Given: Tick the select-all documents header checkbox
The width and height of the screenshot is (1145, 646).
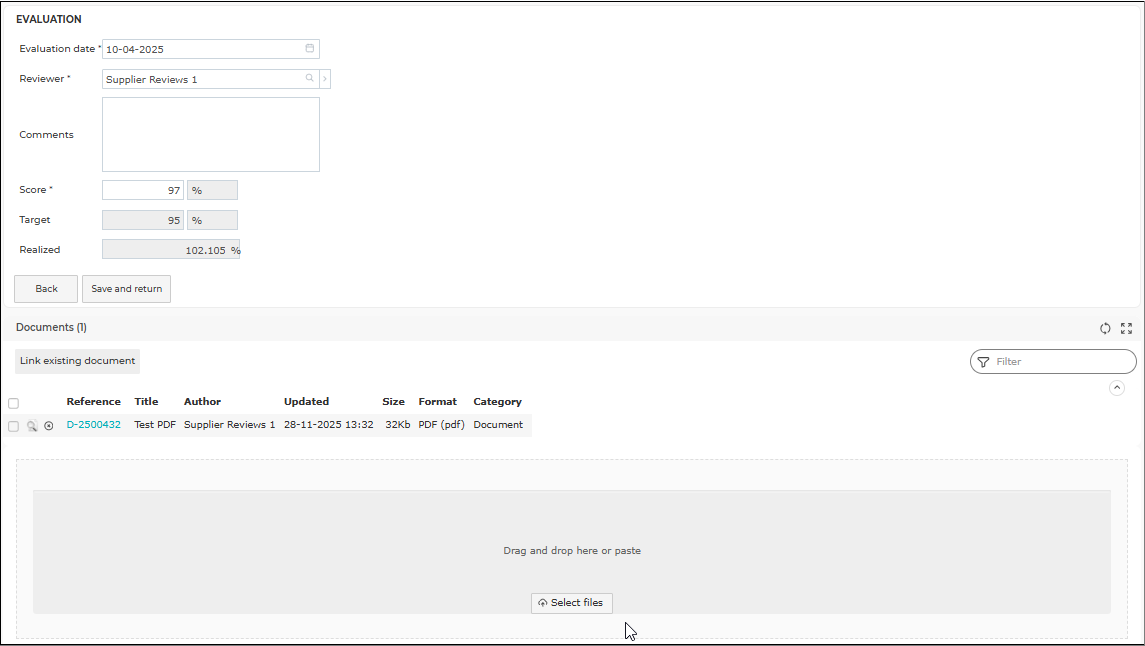Looking at the screenshot, I should point(13,403).
